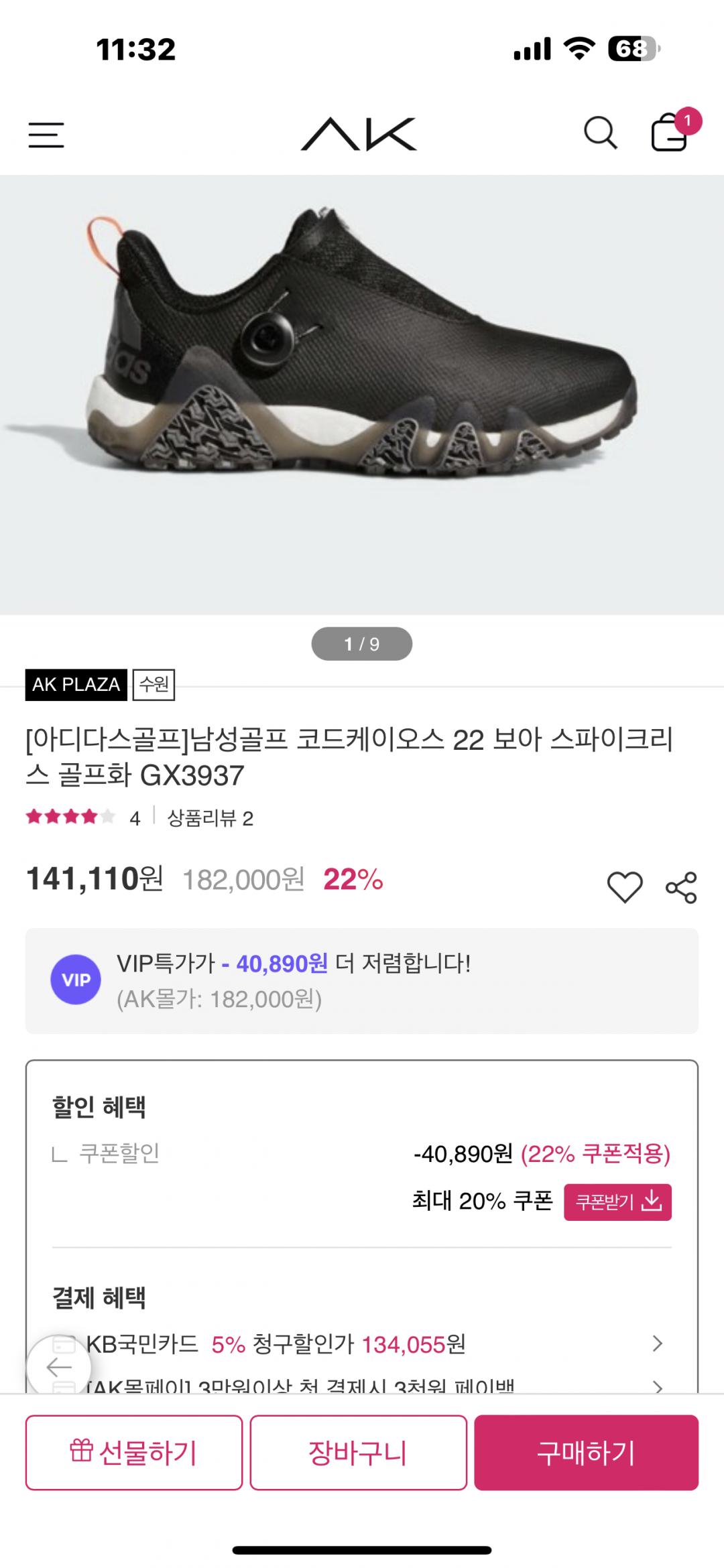Download coupon with 쿠폰받기 button
The image size is (724, 1568).
617,1201
